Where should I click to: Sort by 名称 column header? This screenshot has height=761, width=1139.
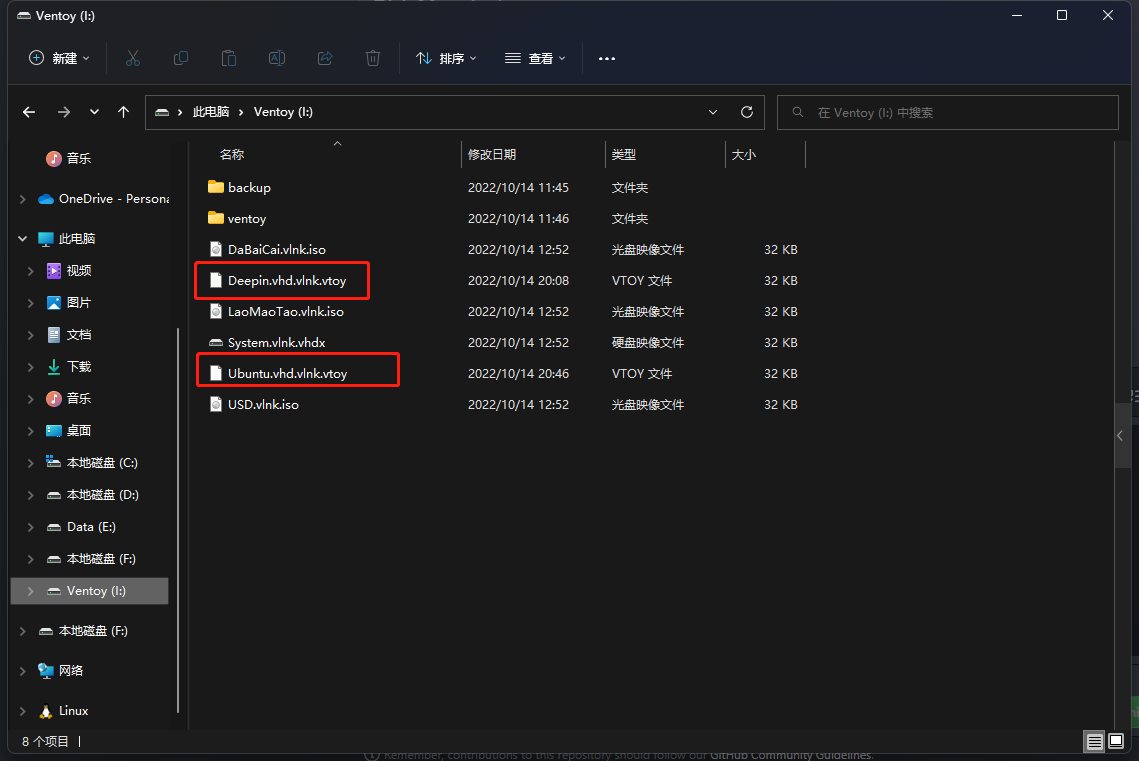(x=232, y=155)
